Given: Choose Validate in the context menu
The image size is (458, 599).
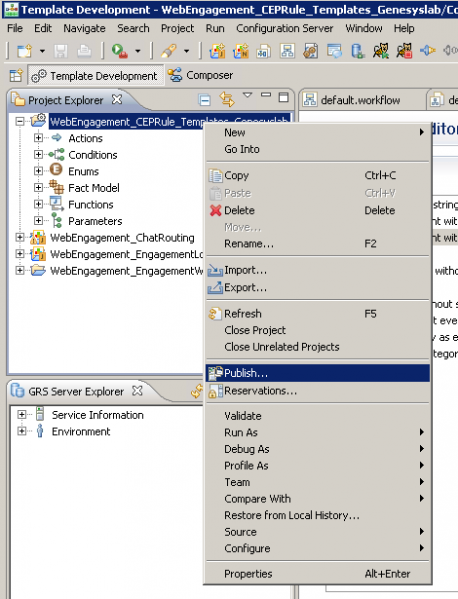Looking at the screenshot, I should 318,416.
